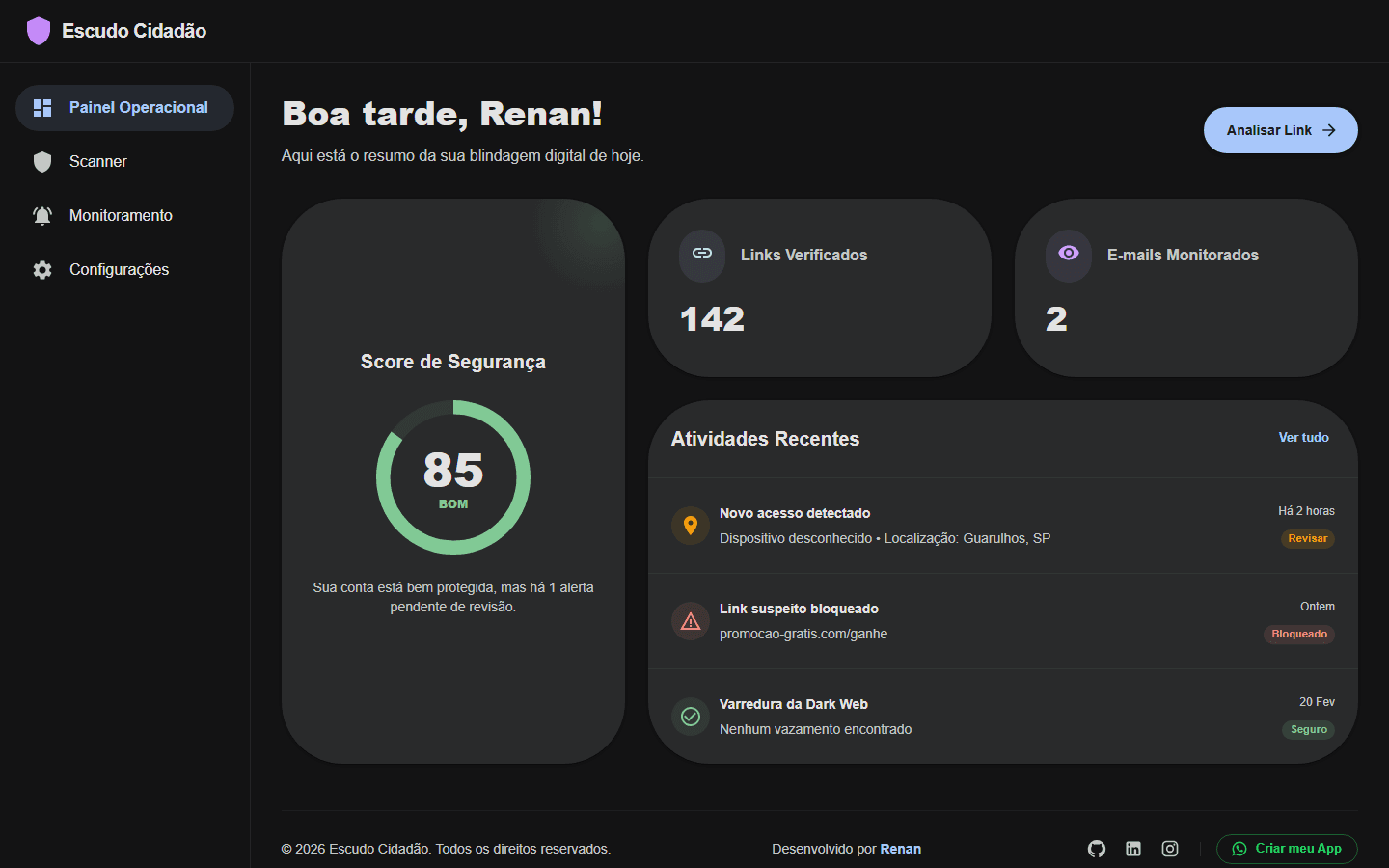Click the green checkmark Dark Web icon
The height and width of the screenshot is (868, 1389).
click(x=691, y=717)
